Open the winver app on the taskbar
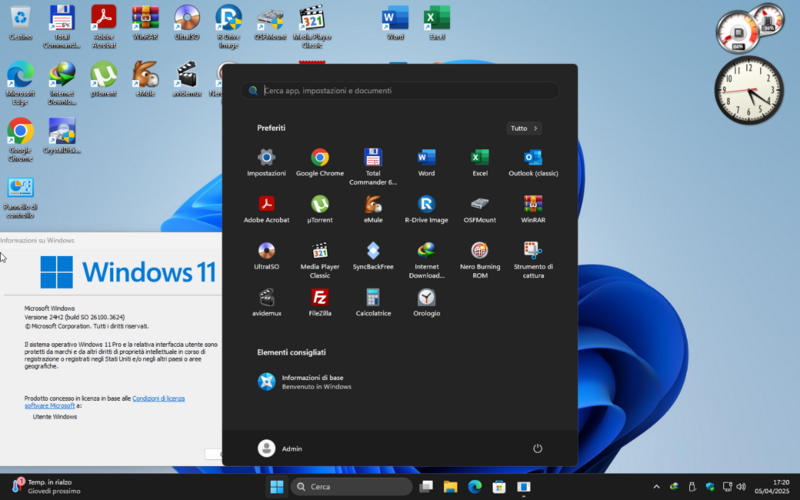The image size is (800, 500). coord(523,487)
